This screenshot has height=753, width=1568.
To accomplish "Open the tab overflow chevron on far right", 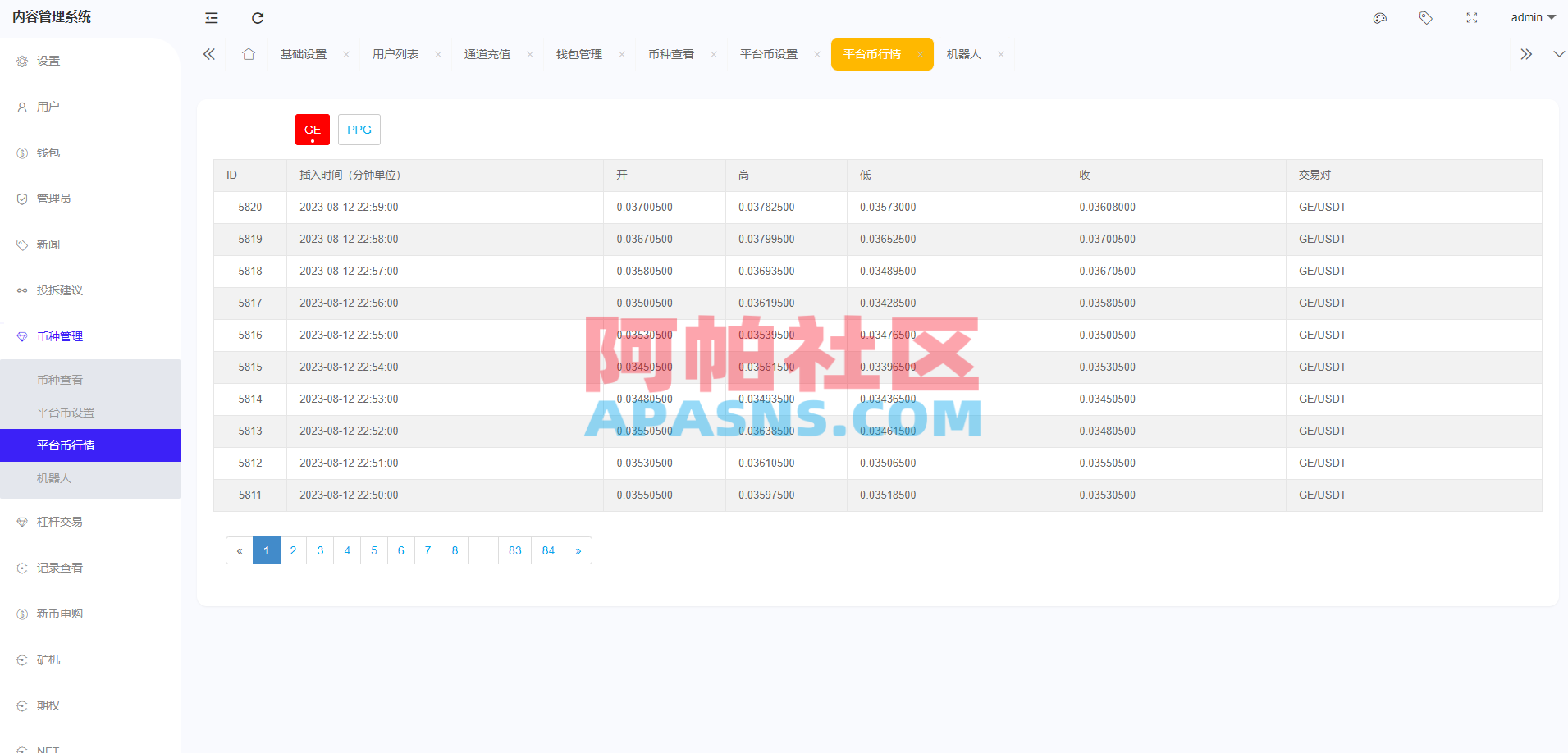I will (1525, 53).
